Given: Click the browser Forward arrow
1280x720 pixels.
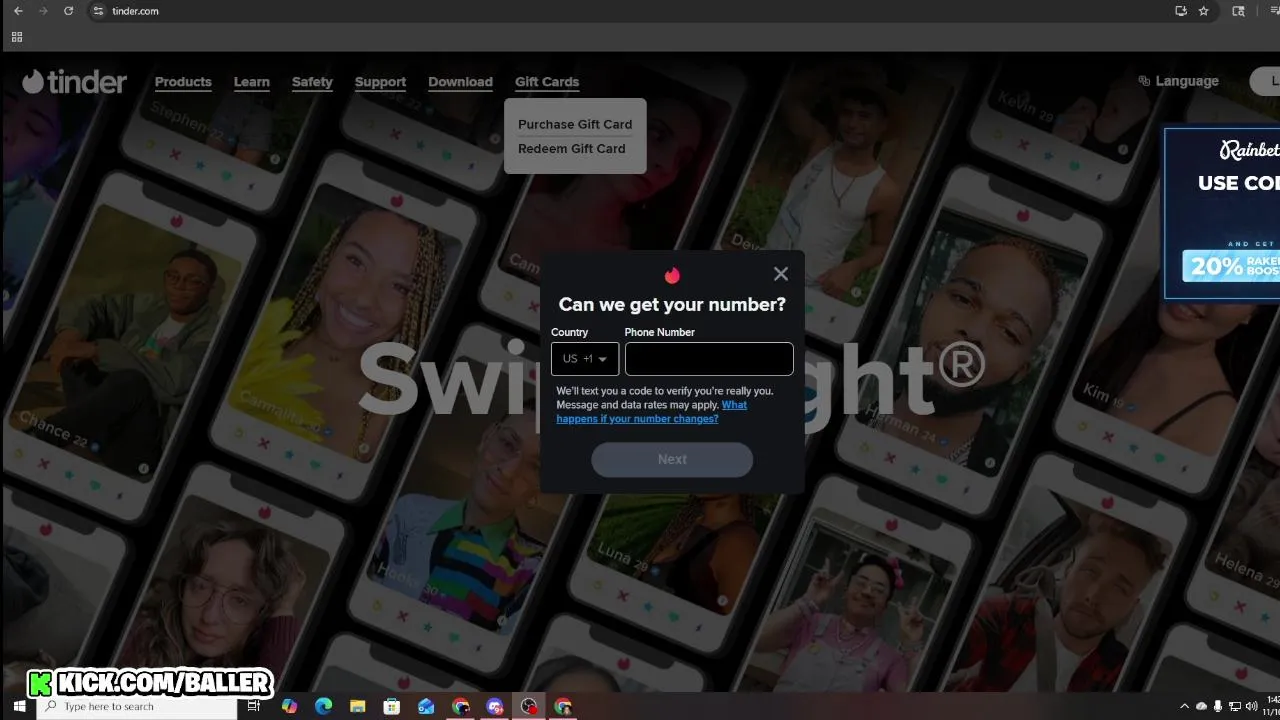Looking at the screenshot, I should point(43,11).
